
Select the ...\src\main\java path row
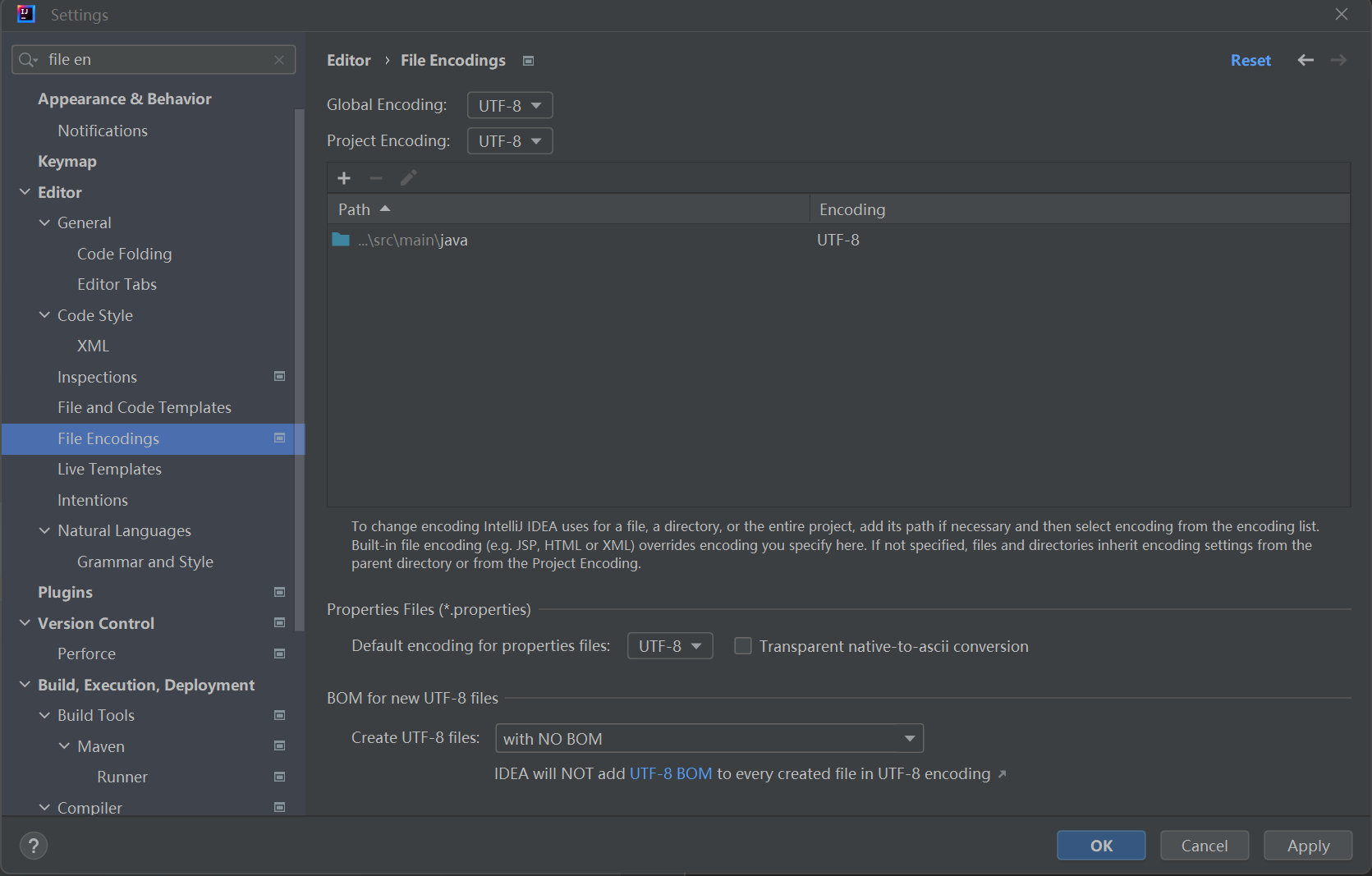[838, 240]
